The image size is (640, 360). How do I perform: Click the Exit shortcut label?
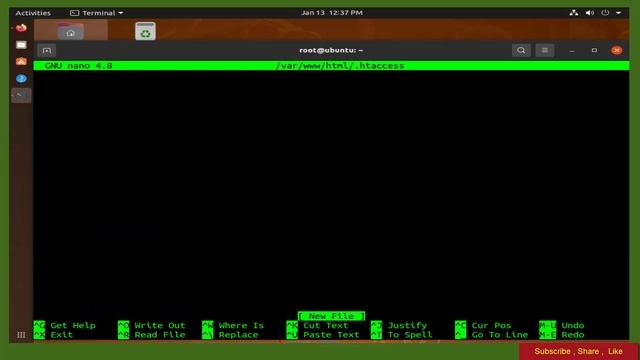coord(62,335)
